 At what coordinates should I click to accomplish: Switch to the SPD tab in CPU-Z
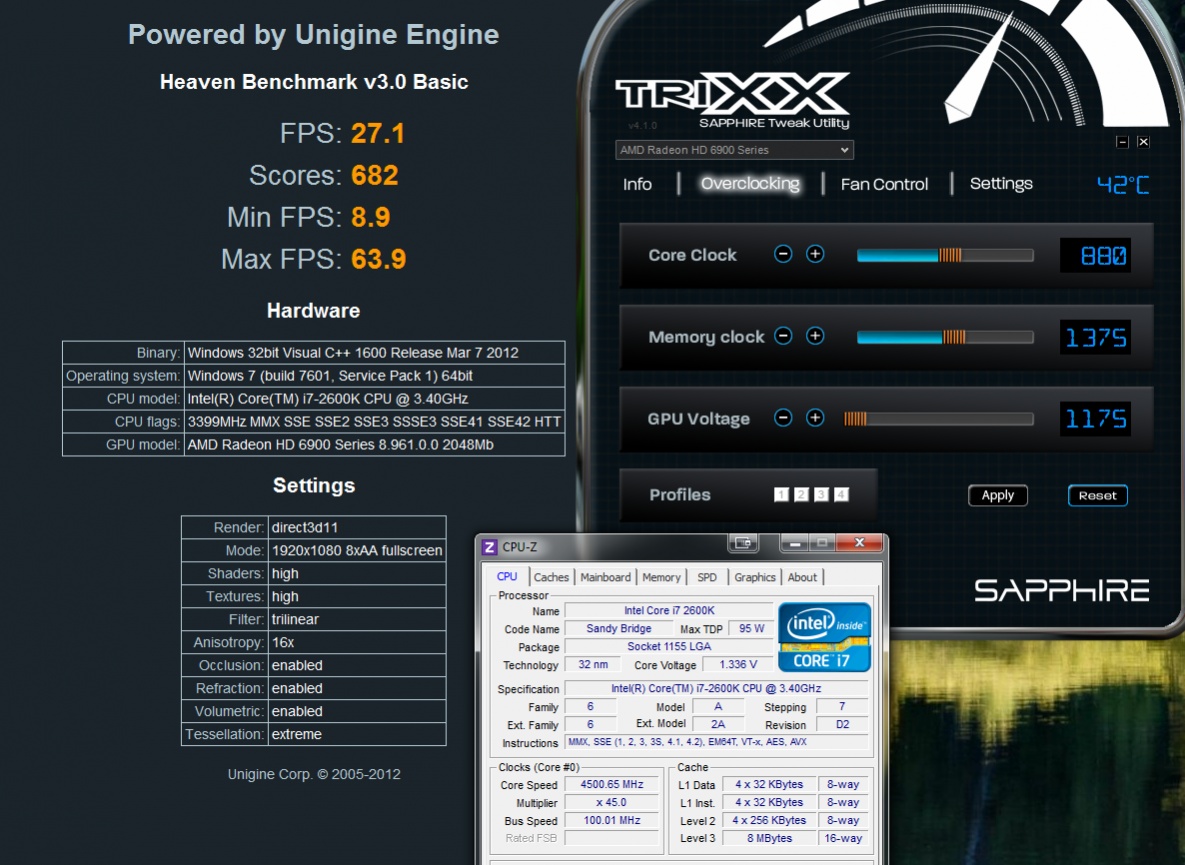click(x=707, y=577)
